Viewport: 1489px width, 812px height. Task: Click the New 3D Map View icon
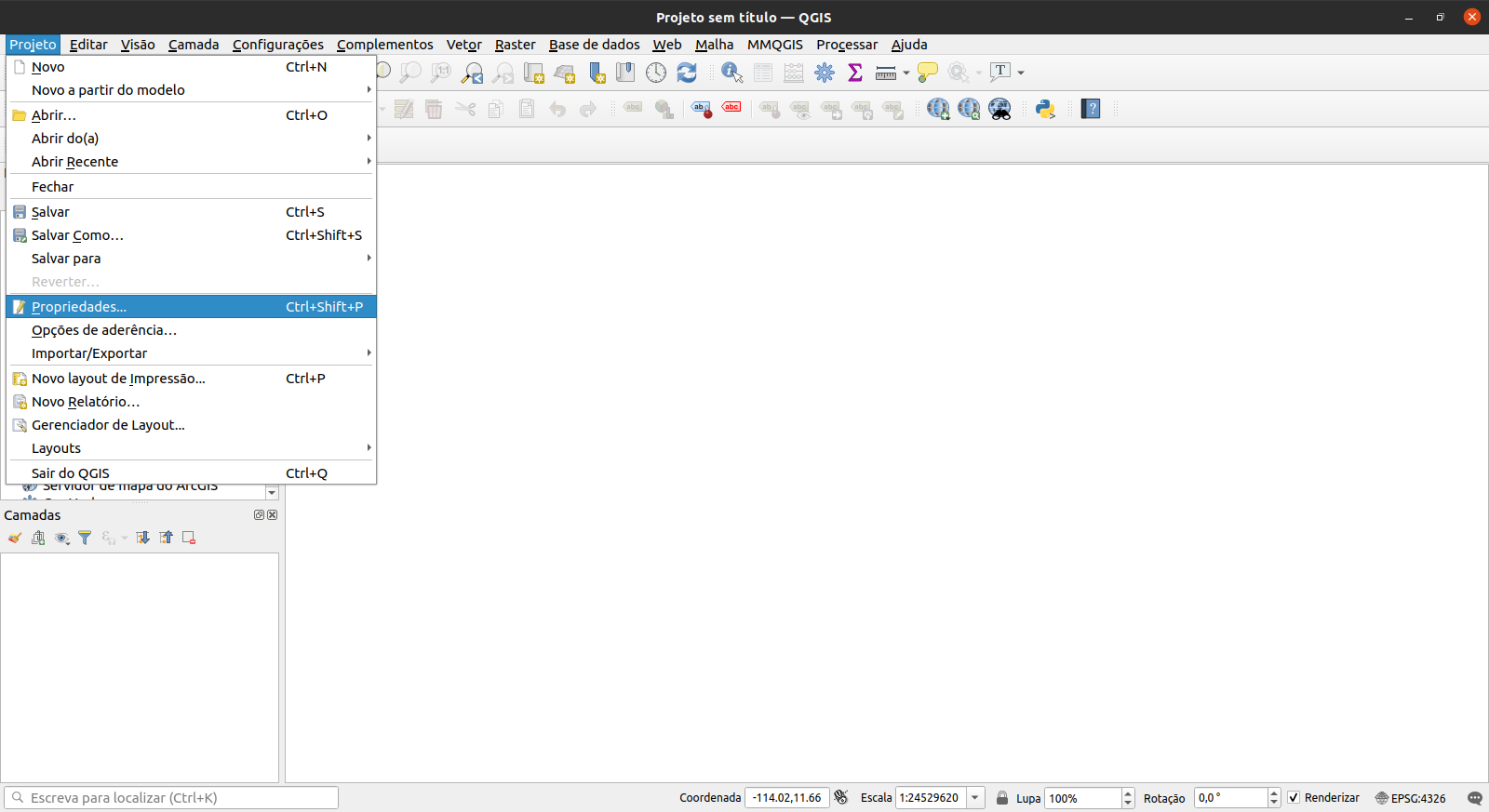coord(565,73)
